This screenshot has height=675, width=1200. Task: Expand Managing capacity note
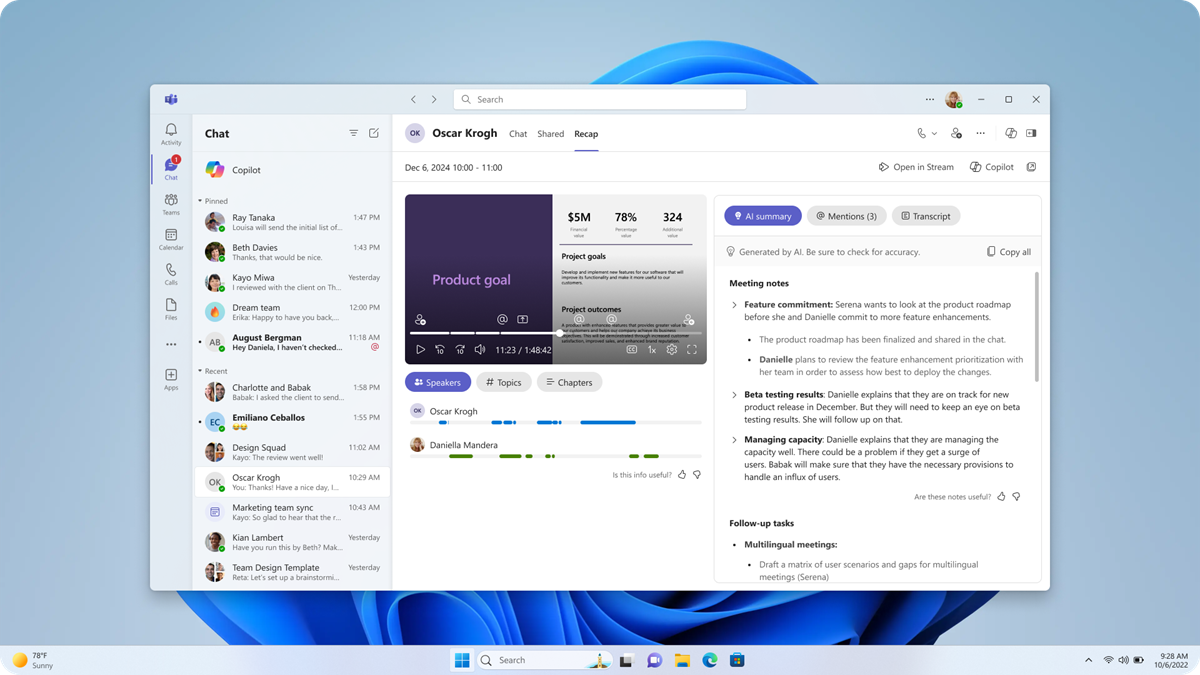click(734, 440)
